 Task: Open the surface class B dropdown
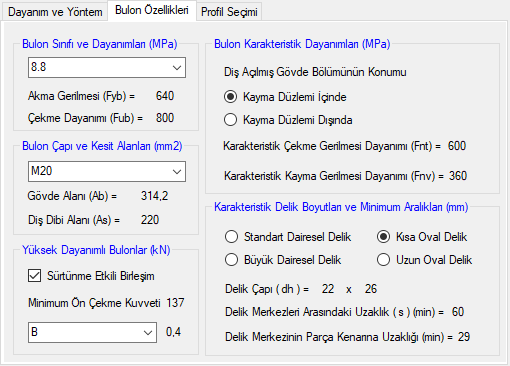92,332
